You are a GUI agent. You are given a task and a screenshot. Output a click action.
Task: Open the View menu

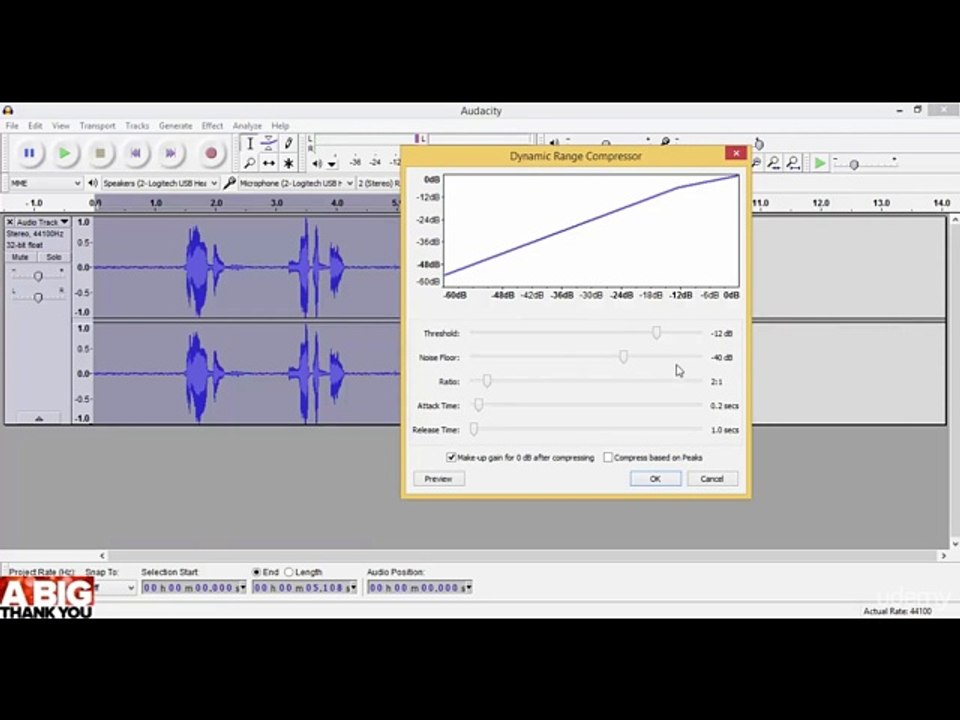[61, 126]
